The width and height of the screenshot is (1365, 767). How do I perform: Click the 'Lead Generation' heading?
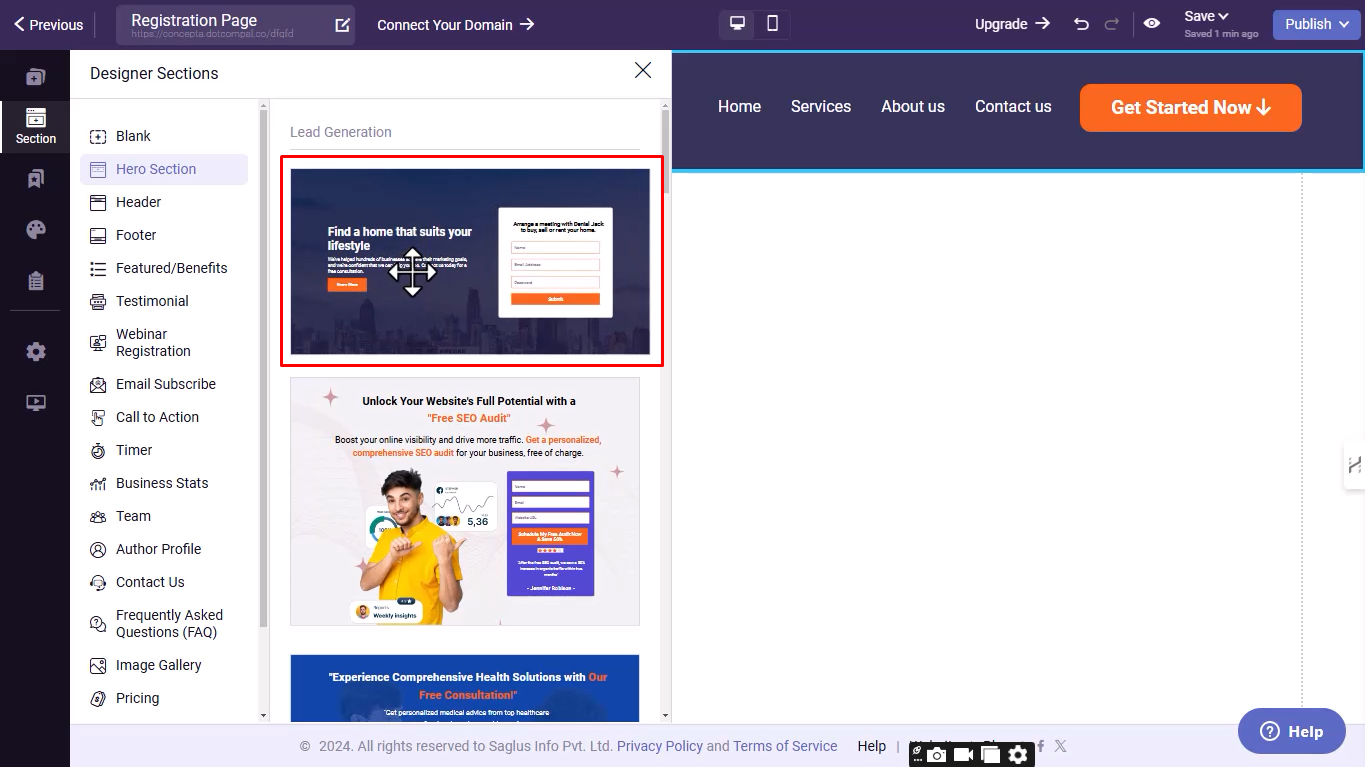pyautogui.click(x=341, y=132)
